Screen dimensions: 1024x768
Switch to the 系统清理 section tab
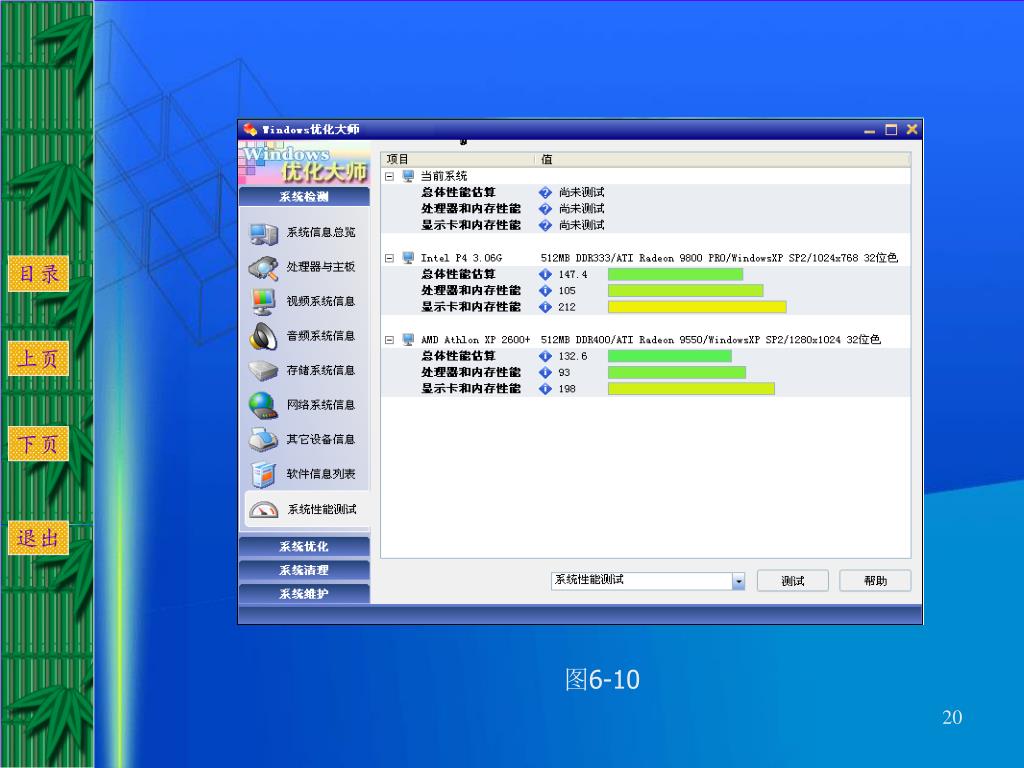click(304, 570)
